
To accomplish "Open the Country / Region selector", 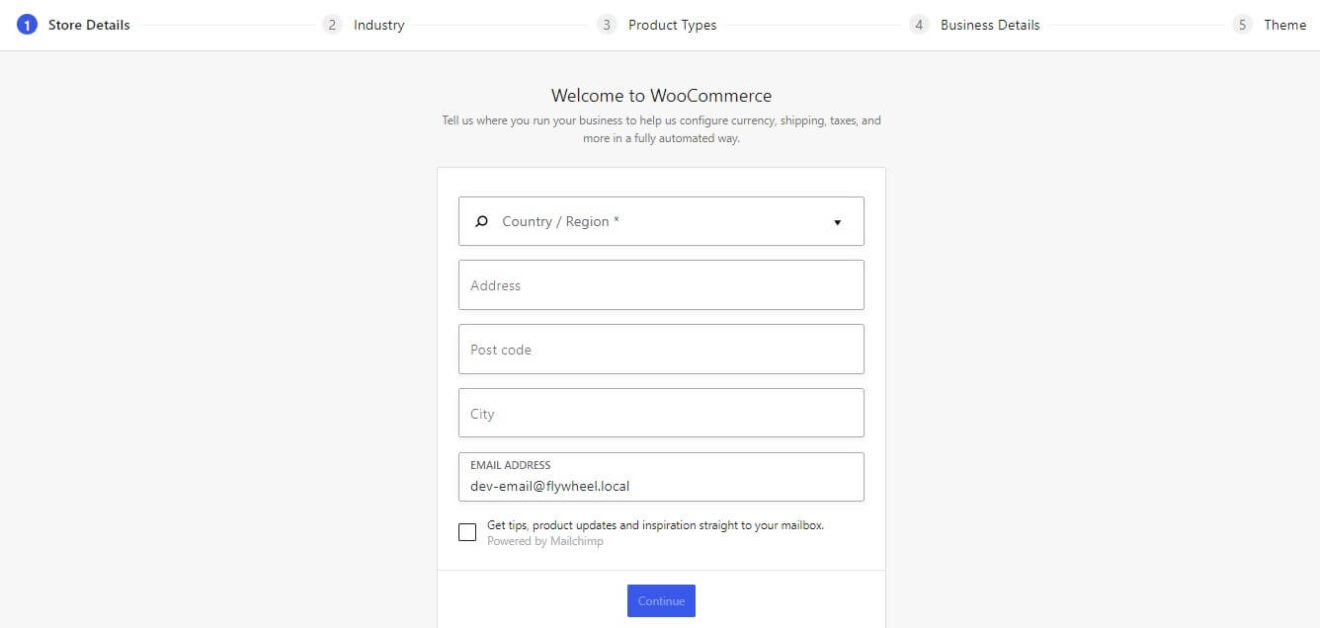I will pyautogui.click(x=660, y=222).
